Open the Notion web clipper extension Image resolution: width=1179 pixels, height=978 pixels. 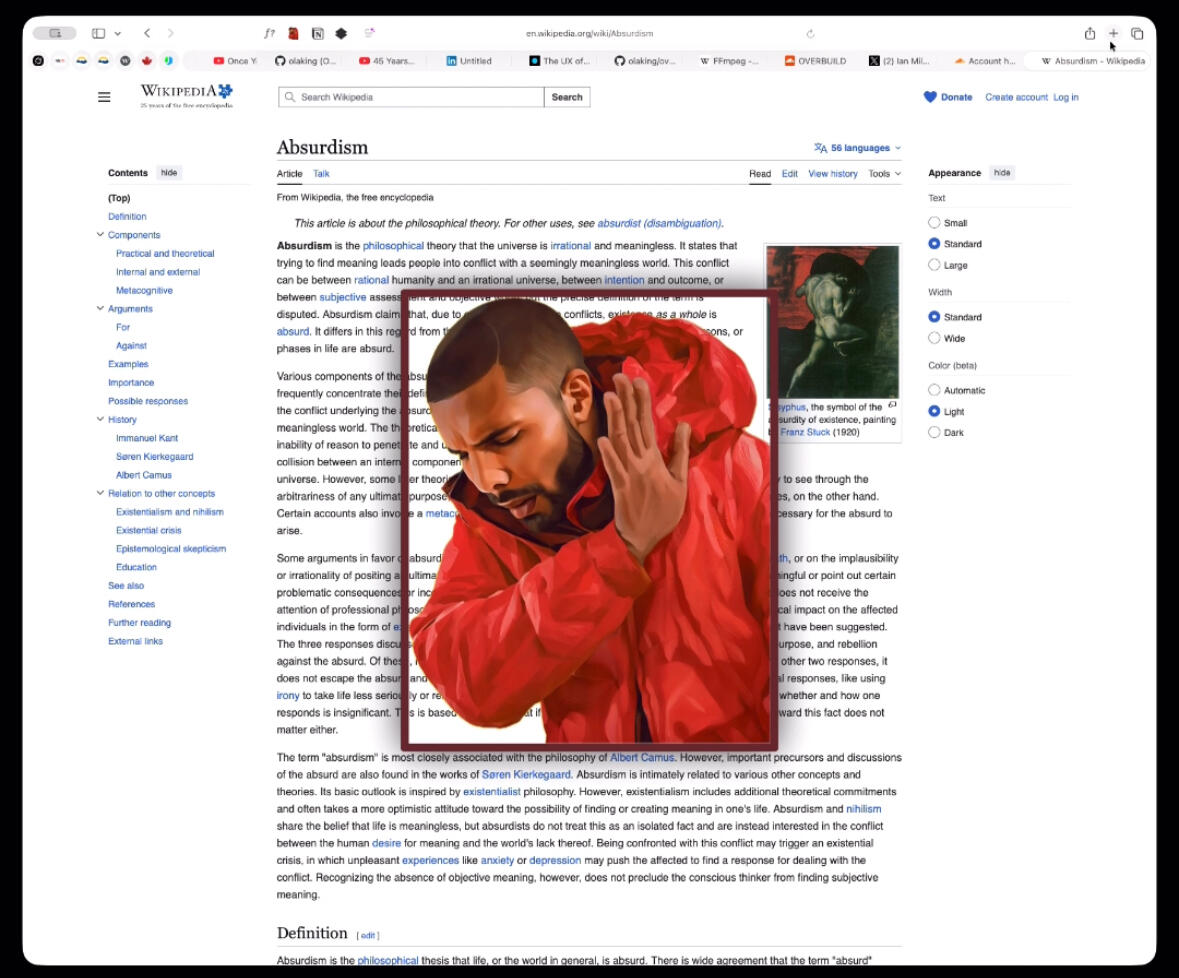[317, 33]
